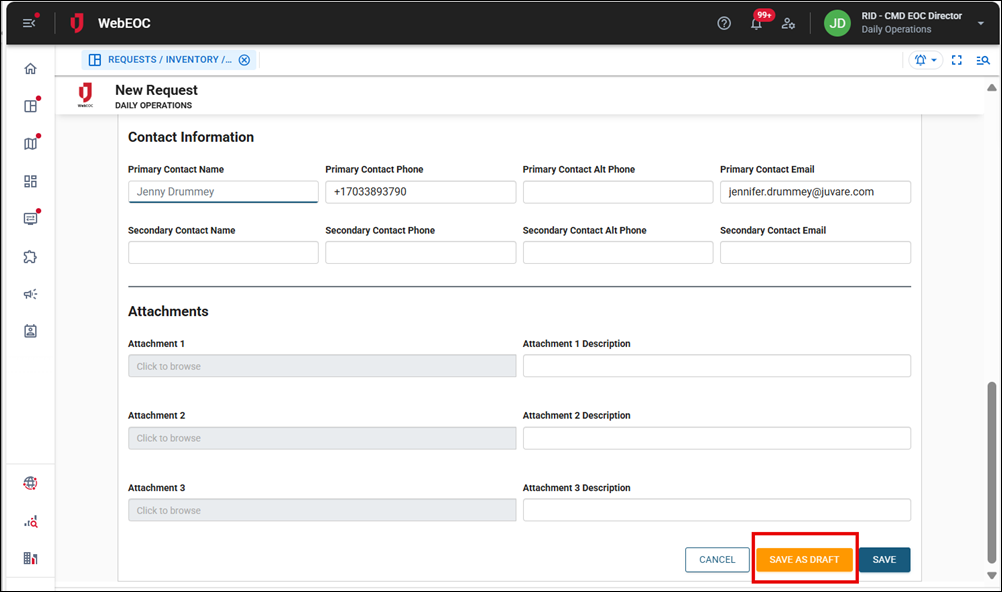Open notifications bell with 99+ badge
The width and height of the screenshot is (1002, 592).
click(x=756, y=23)
